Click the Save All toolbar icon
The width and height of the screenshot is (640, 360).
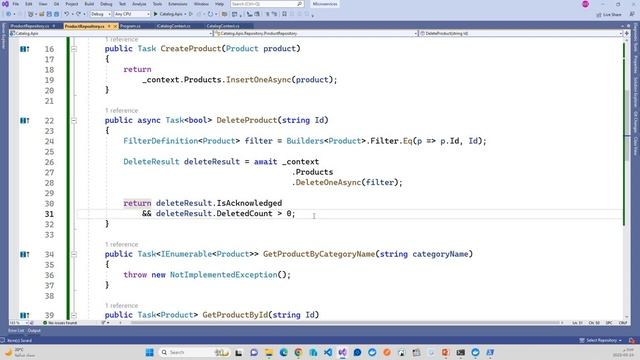56,14
